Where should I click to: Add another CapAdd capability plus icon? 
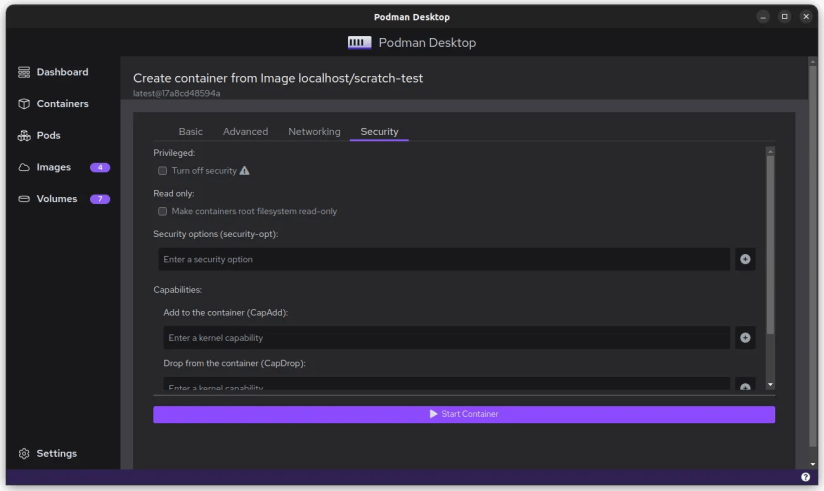point(745,337)
